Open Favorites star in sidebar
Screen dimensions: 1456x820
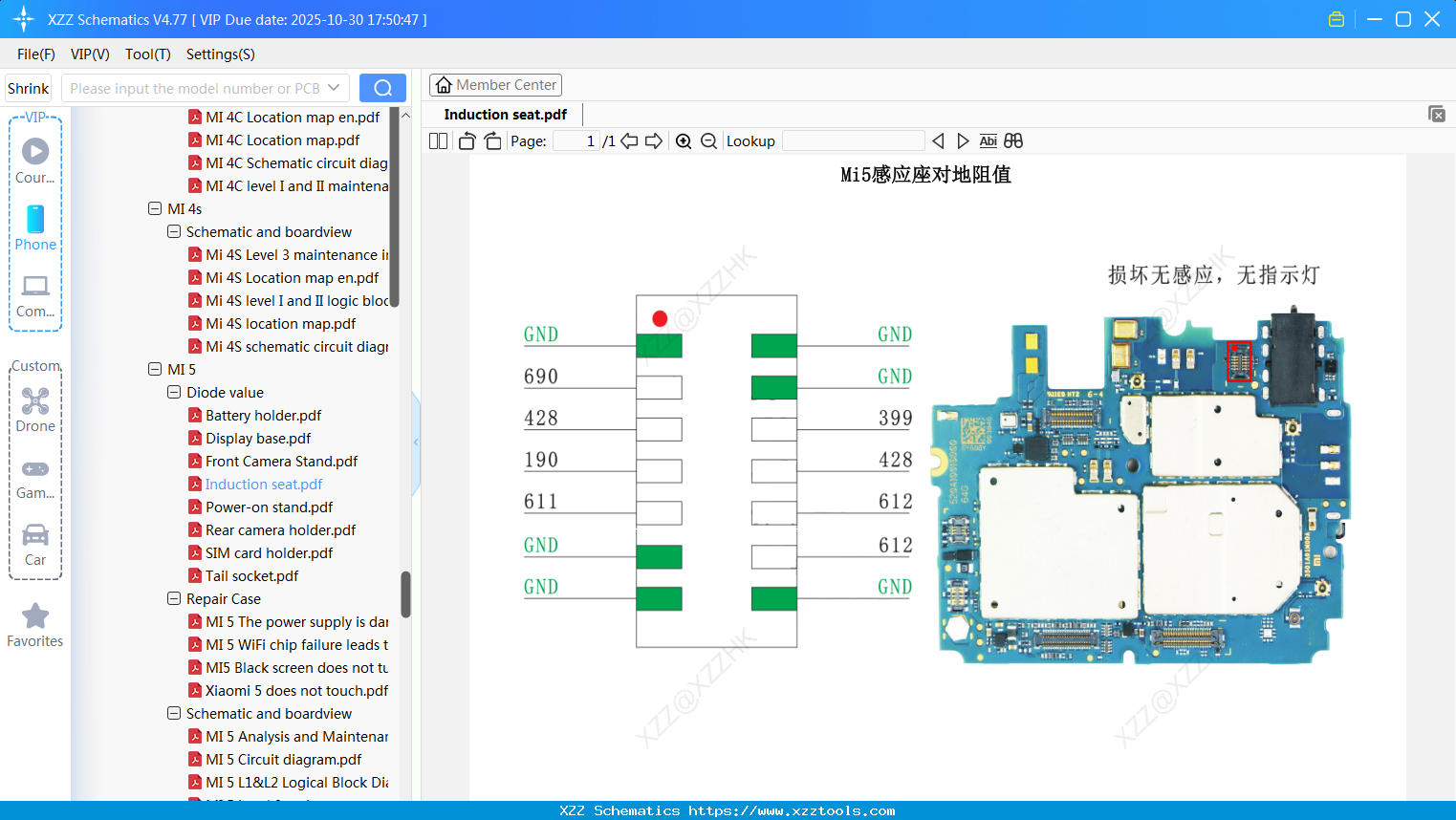point(35,625)
